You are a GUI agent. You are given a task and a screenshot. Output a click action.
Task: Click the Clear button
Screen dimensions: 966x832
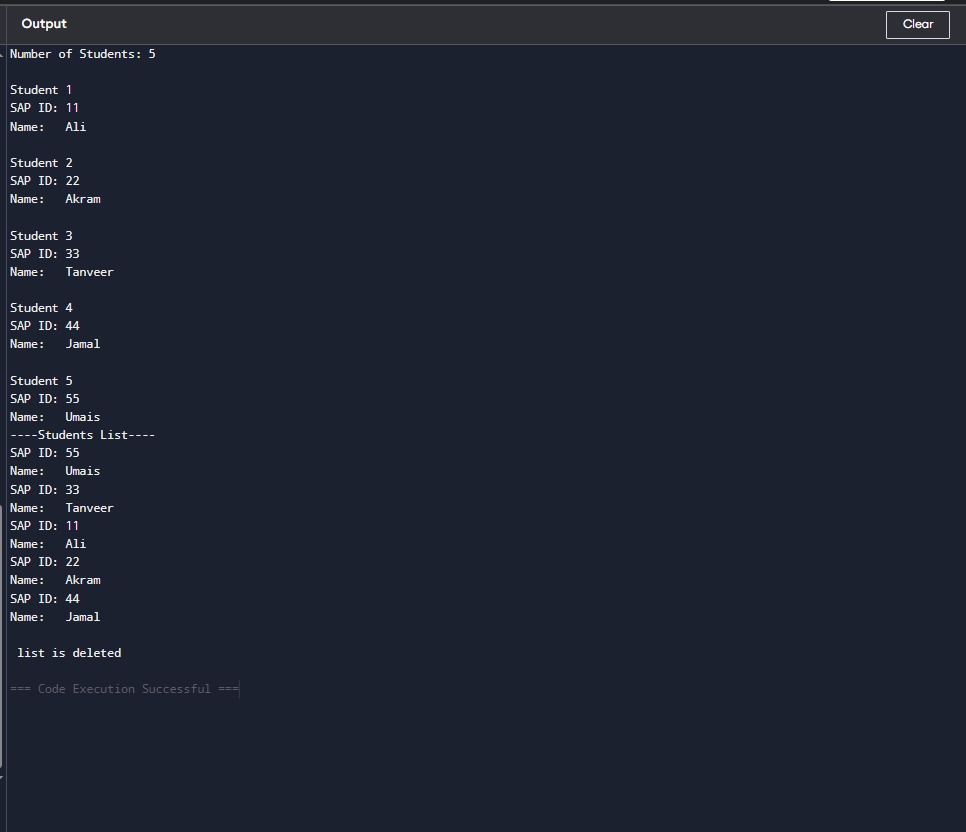tap(917, 25)
